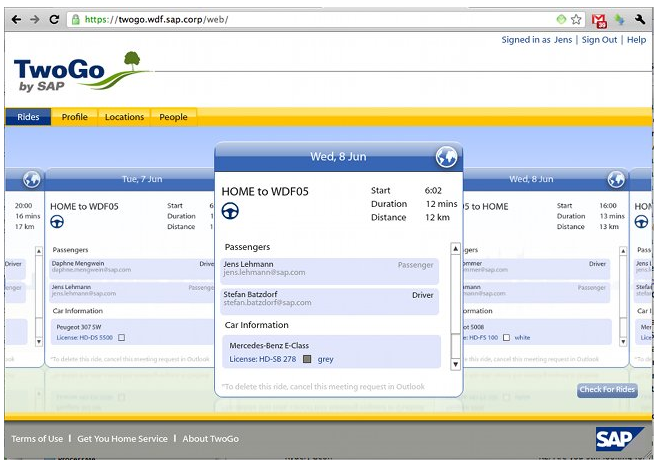Click the steering wheel icon under HOME to WDF05 on the center card
The width and height of the screenshot is (660, 464).
(x=230, y=211)
